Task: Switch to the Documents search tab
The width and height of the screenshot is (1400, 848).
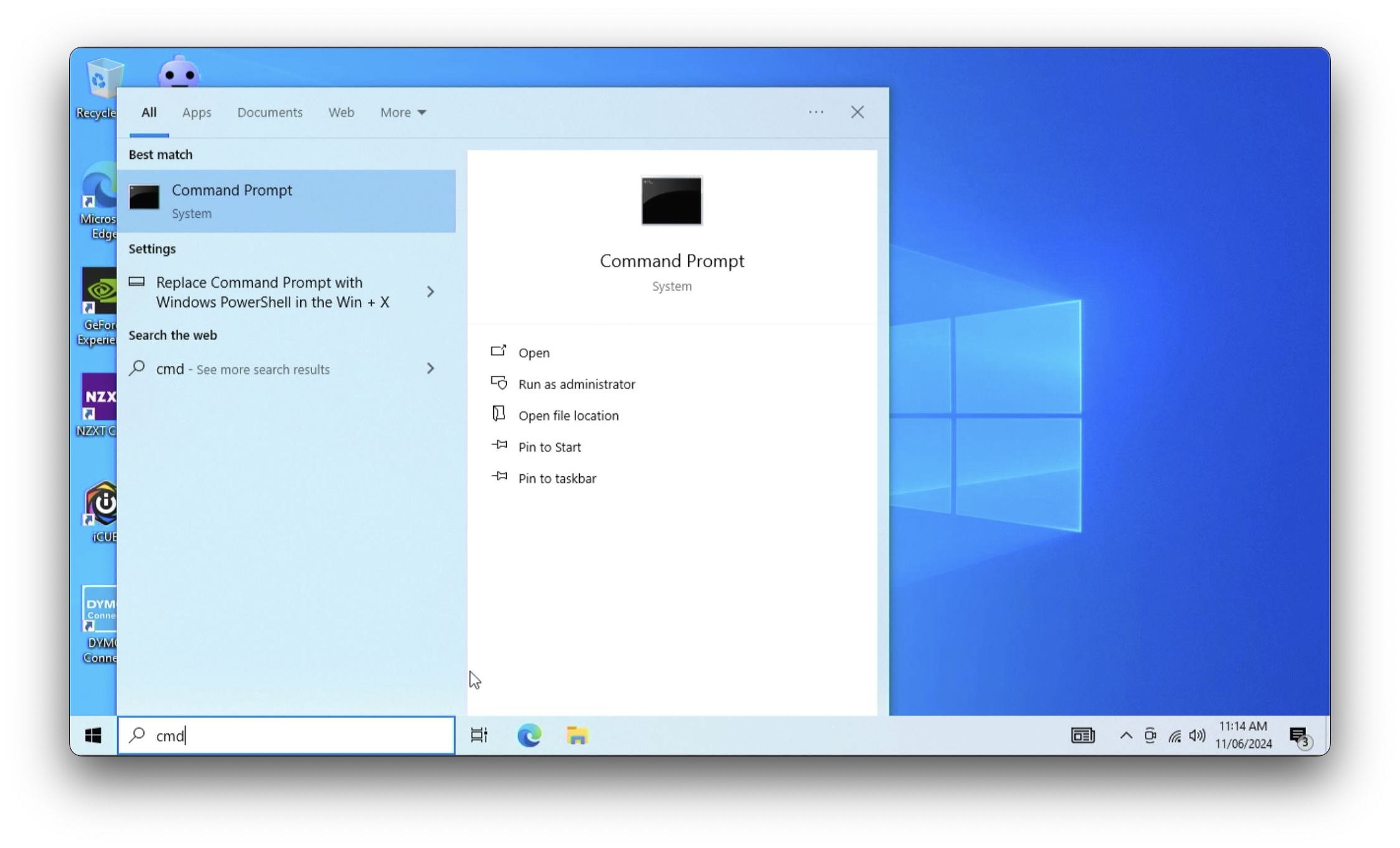Action: (x=270, y=112)
